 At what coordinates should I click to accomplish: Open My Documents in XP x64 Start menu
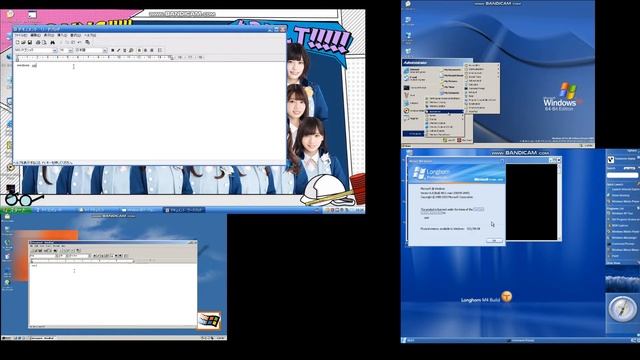[452, 70]
